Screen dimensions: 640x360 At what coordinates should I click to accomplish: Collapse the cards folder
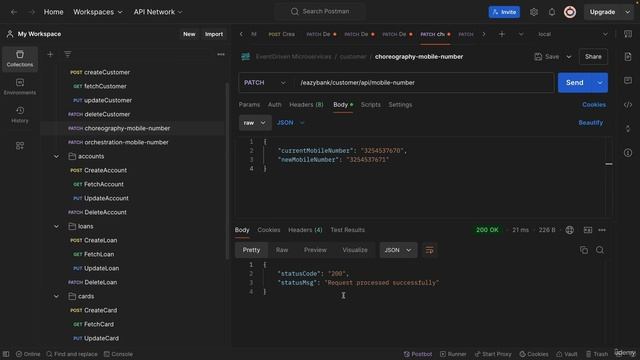[x=56, y=296]
